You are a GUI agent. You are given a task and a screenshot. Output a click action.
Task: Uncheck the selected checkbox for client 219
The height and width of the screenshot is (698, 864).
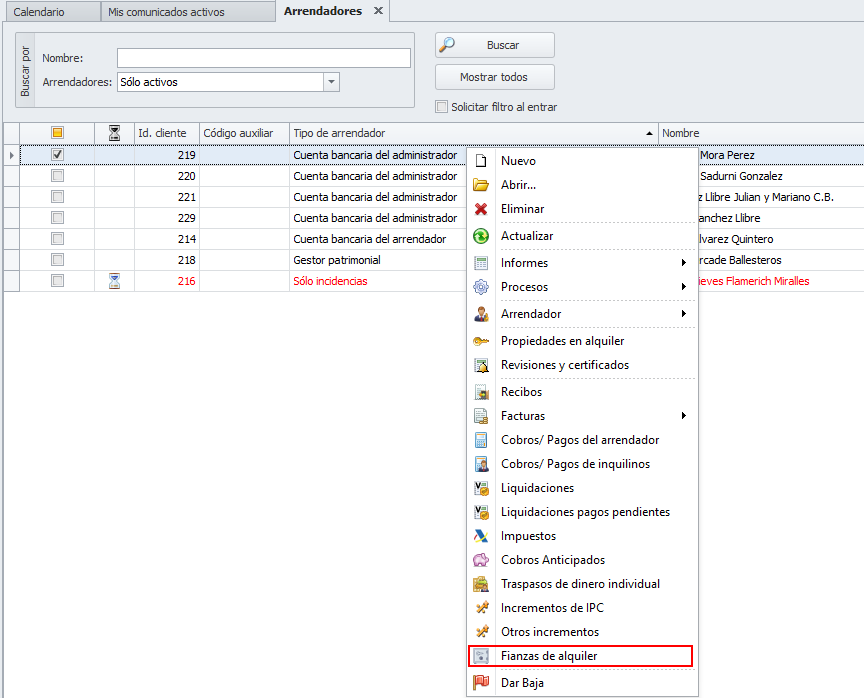point(57,155)
